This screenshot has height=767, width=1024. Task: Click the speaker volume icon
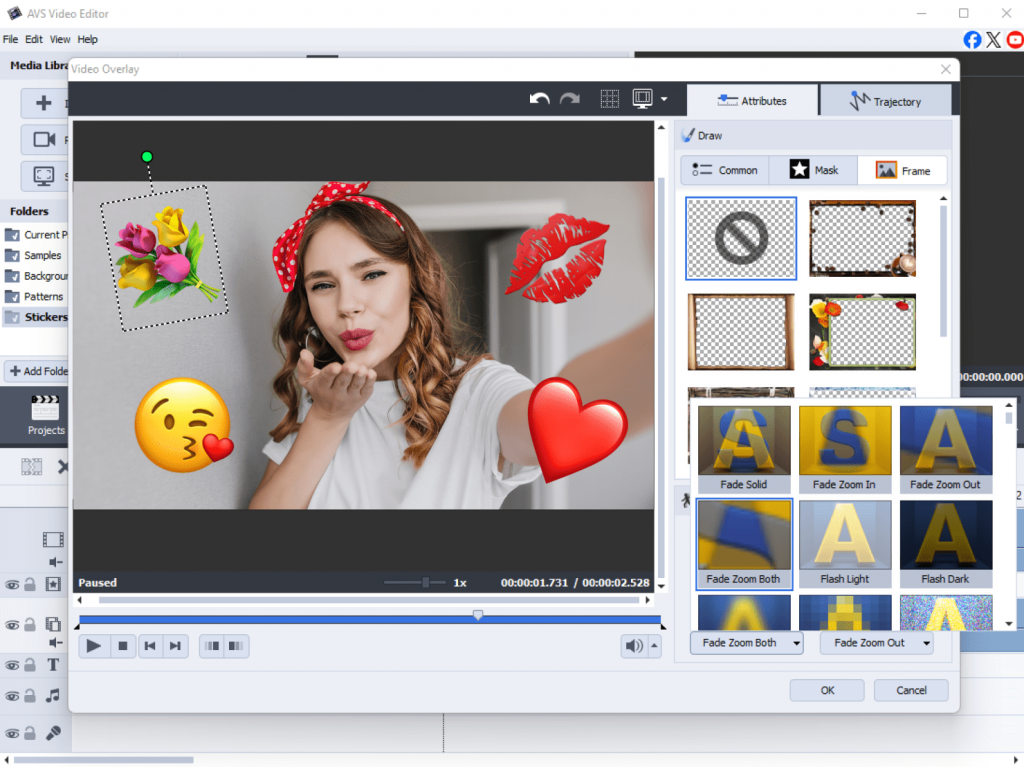pos(634,646)
